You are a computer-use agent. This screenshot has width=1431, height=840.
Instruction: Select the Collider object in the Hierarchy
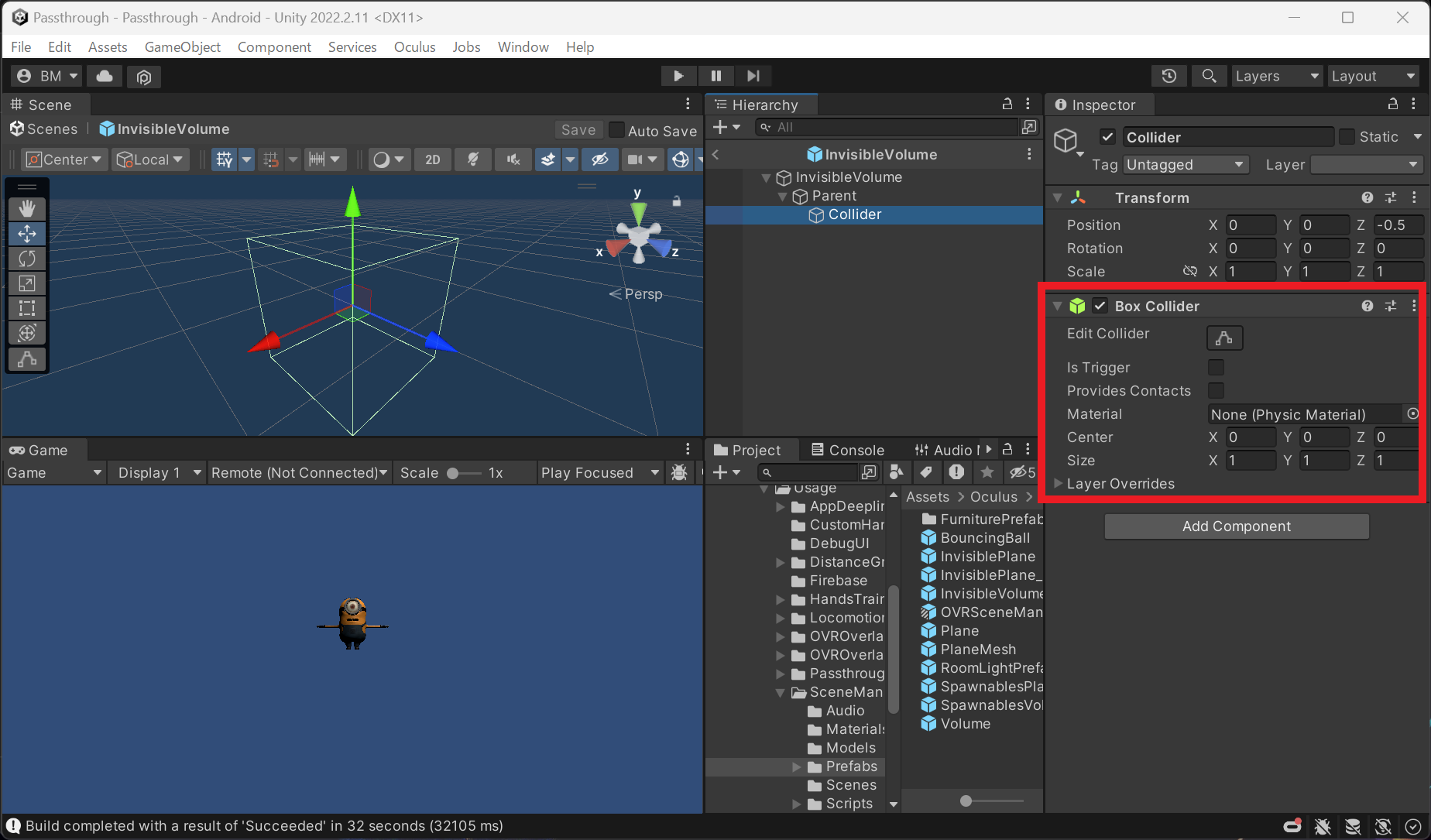[x=854, y=214]
